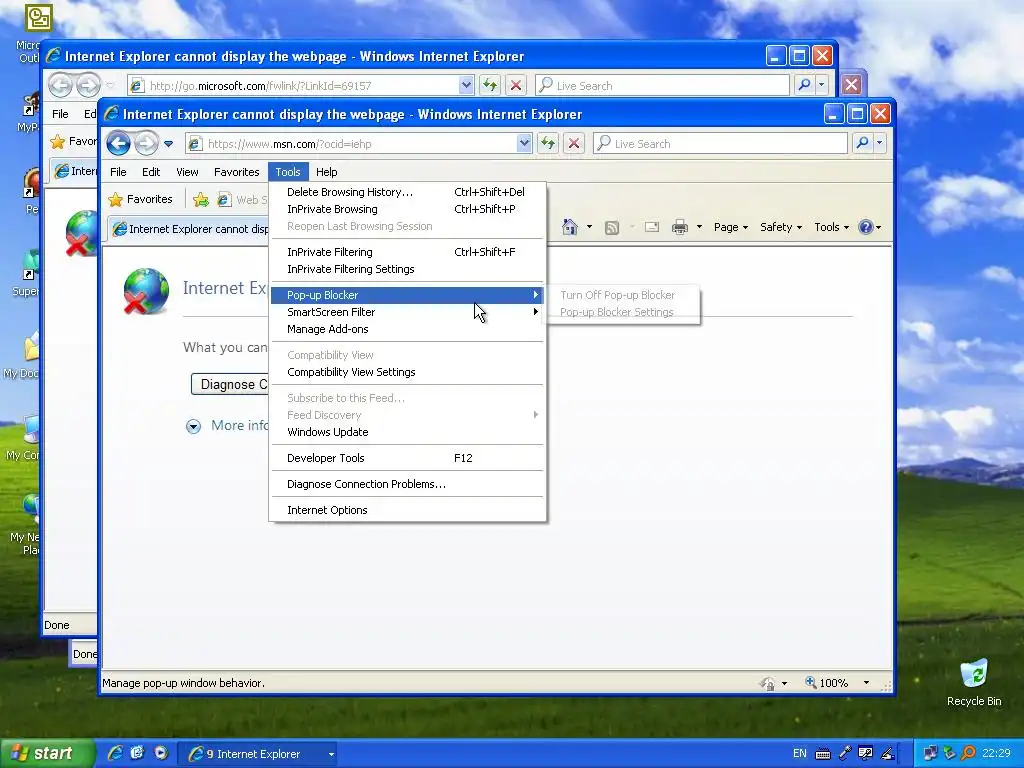
Task: Open address dropdown in back IE window
Action: [466, 85]
